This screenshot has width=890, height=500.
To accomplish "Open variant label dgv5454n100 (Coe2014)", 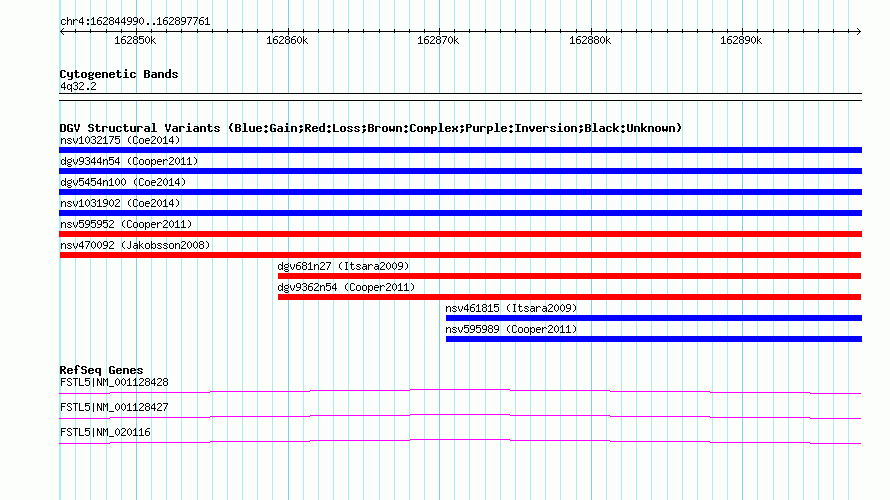I will click(123, 182).
